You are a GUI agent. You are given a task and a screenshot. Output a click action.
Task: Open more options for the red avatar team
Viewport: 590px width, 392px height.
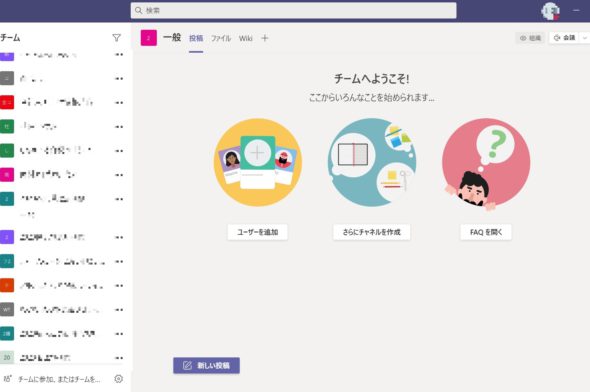coord(119,102)
